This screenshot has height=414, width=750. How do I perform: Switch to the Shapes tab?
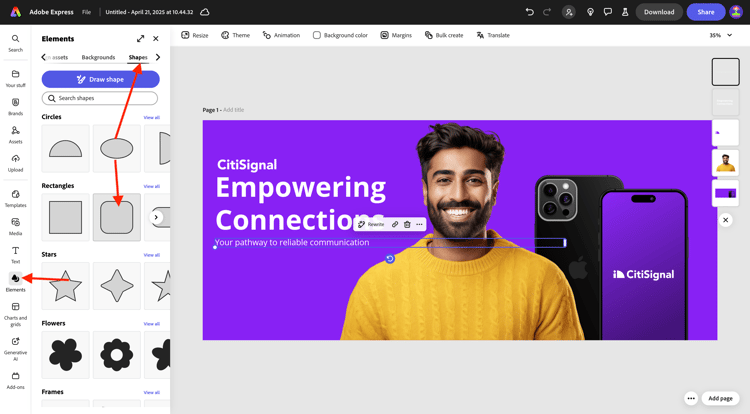click(x=138, y=57)
